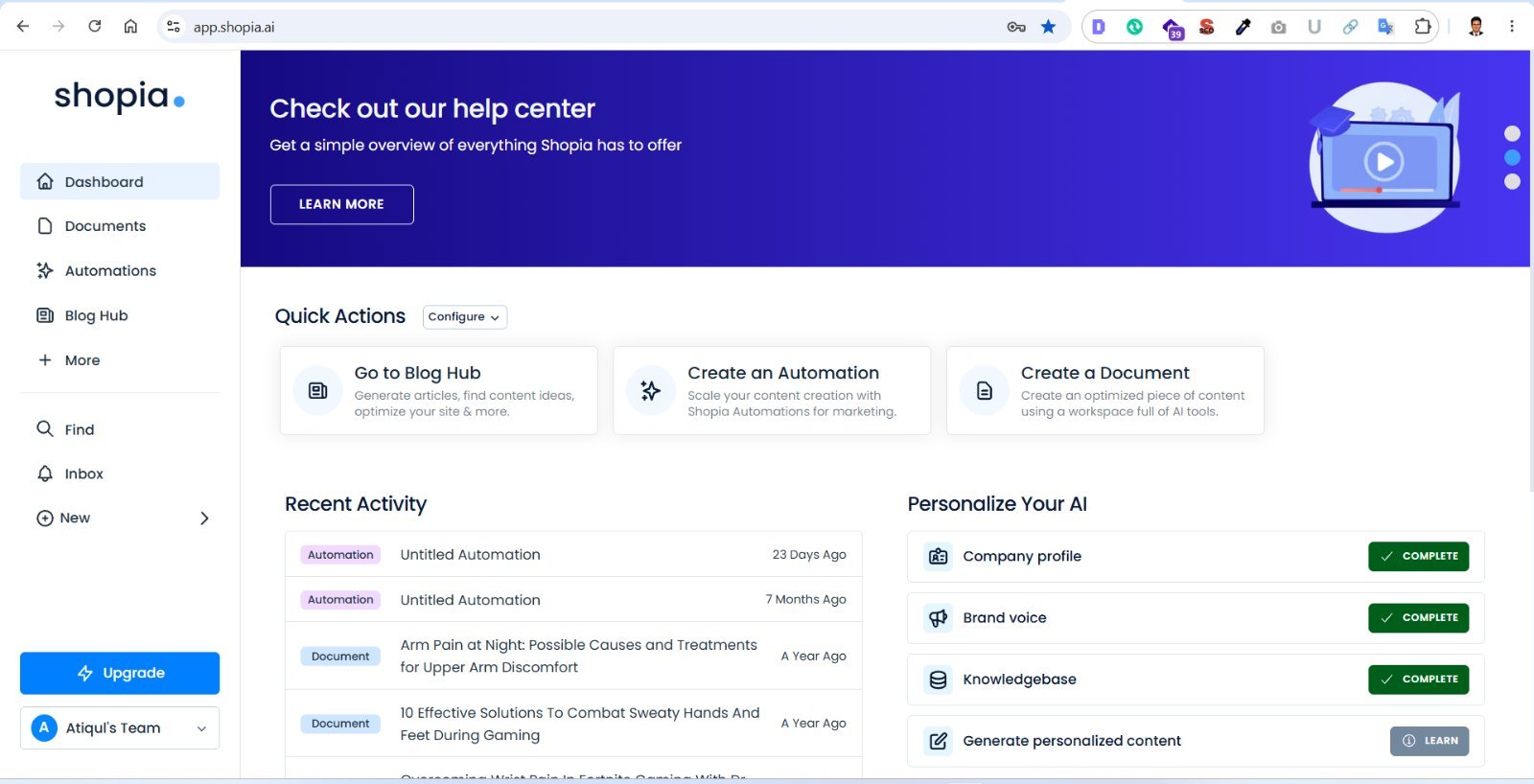Open the Extensions puzzle icon
This screenshot has height=784, width=1534.
1423,27
